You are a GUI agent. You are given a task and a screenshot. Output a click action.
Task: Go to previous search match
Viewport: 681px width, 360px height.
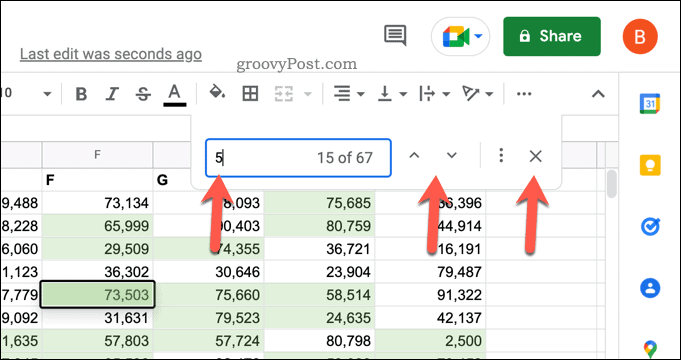coord(414,155)
